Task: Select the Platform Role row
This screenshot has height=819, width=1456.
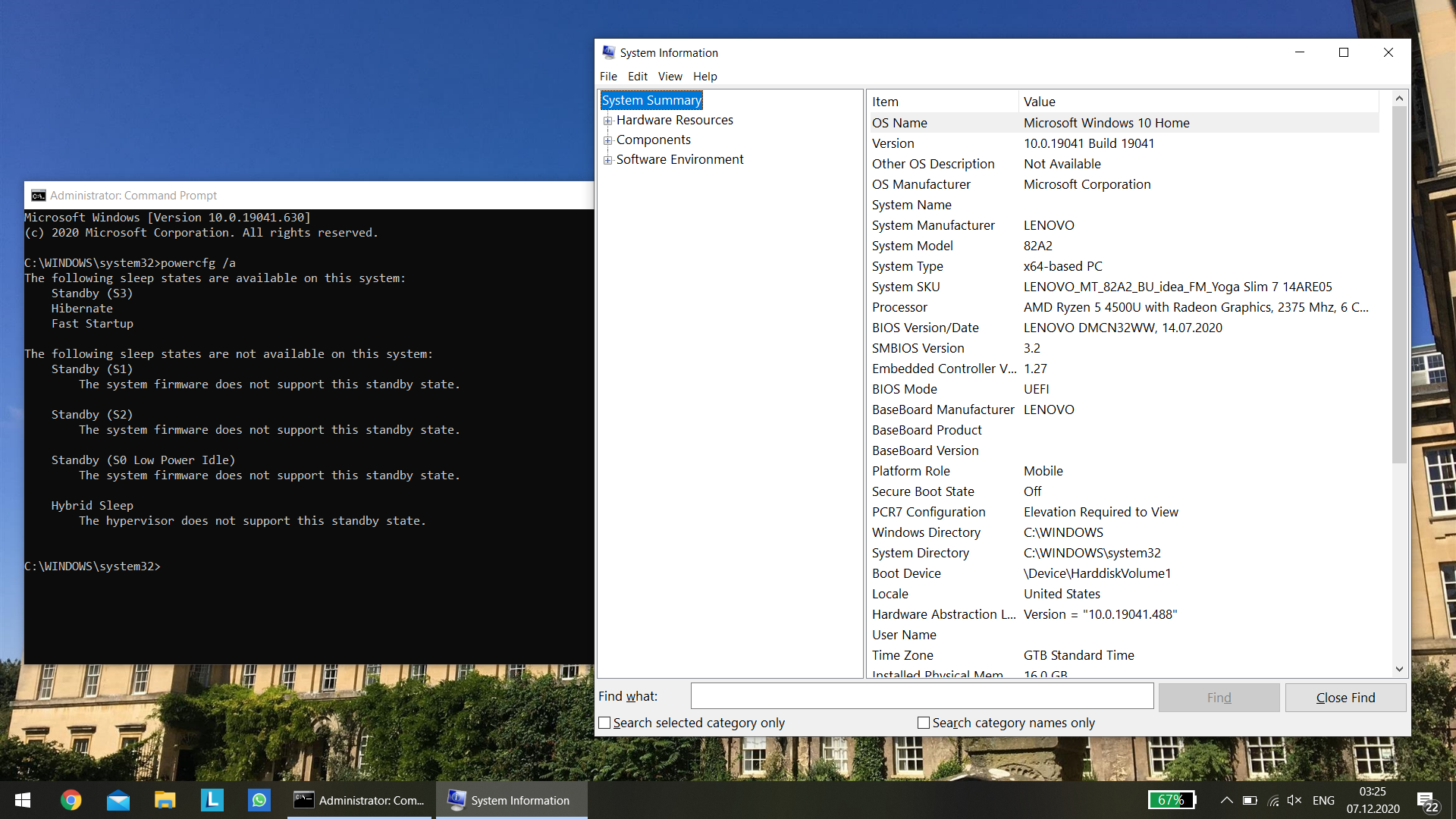Action: 1124,471
